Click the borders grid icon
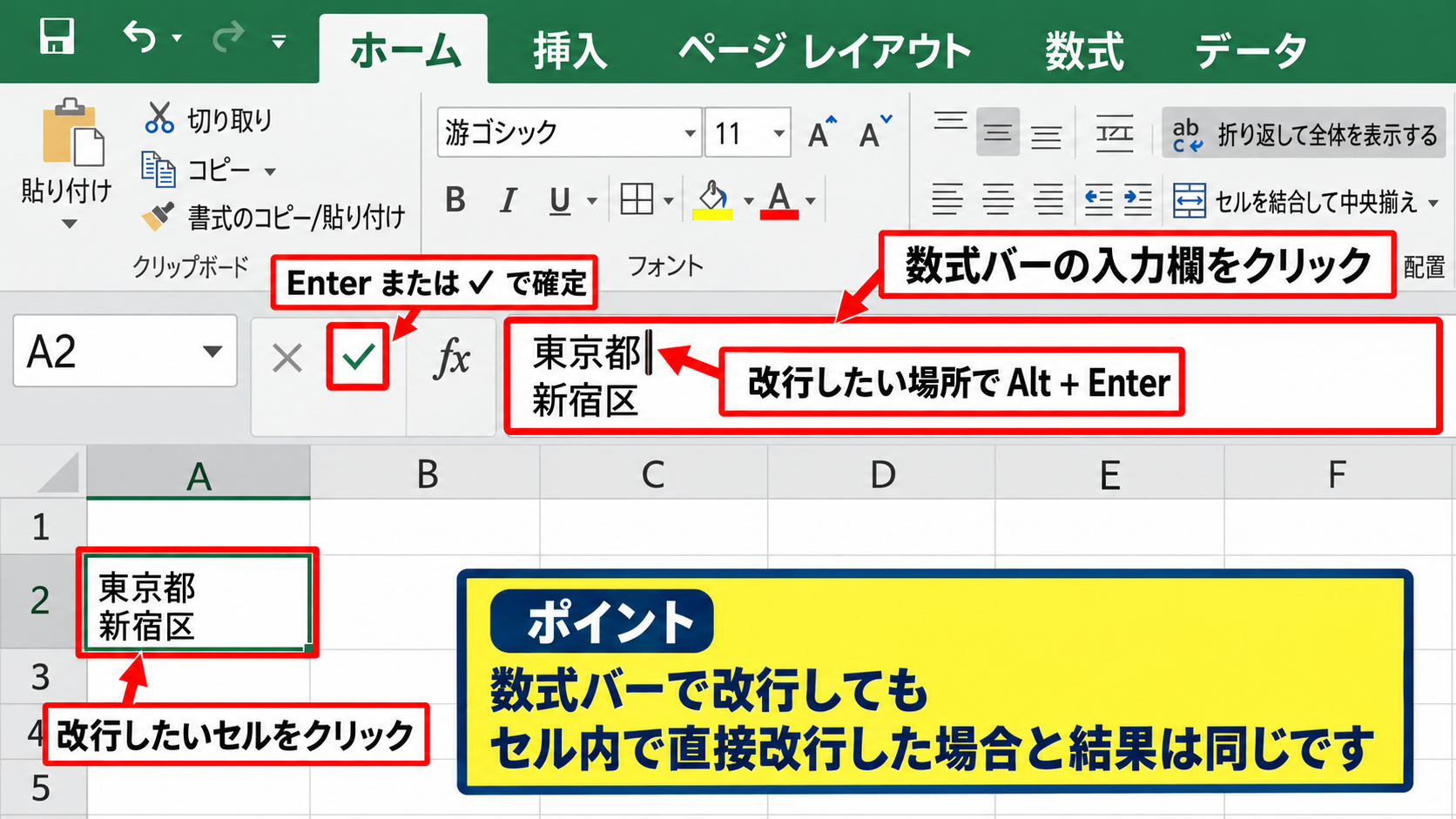The height and width of the screenshot is (819, 1456). (637, 199)
